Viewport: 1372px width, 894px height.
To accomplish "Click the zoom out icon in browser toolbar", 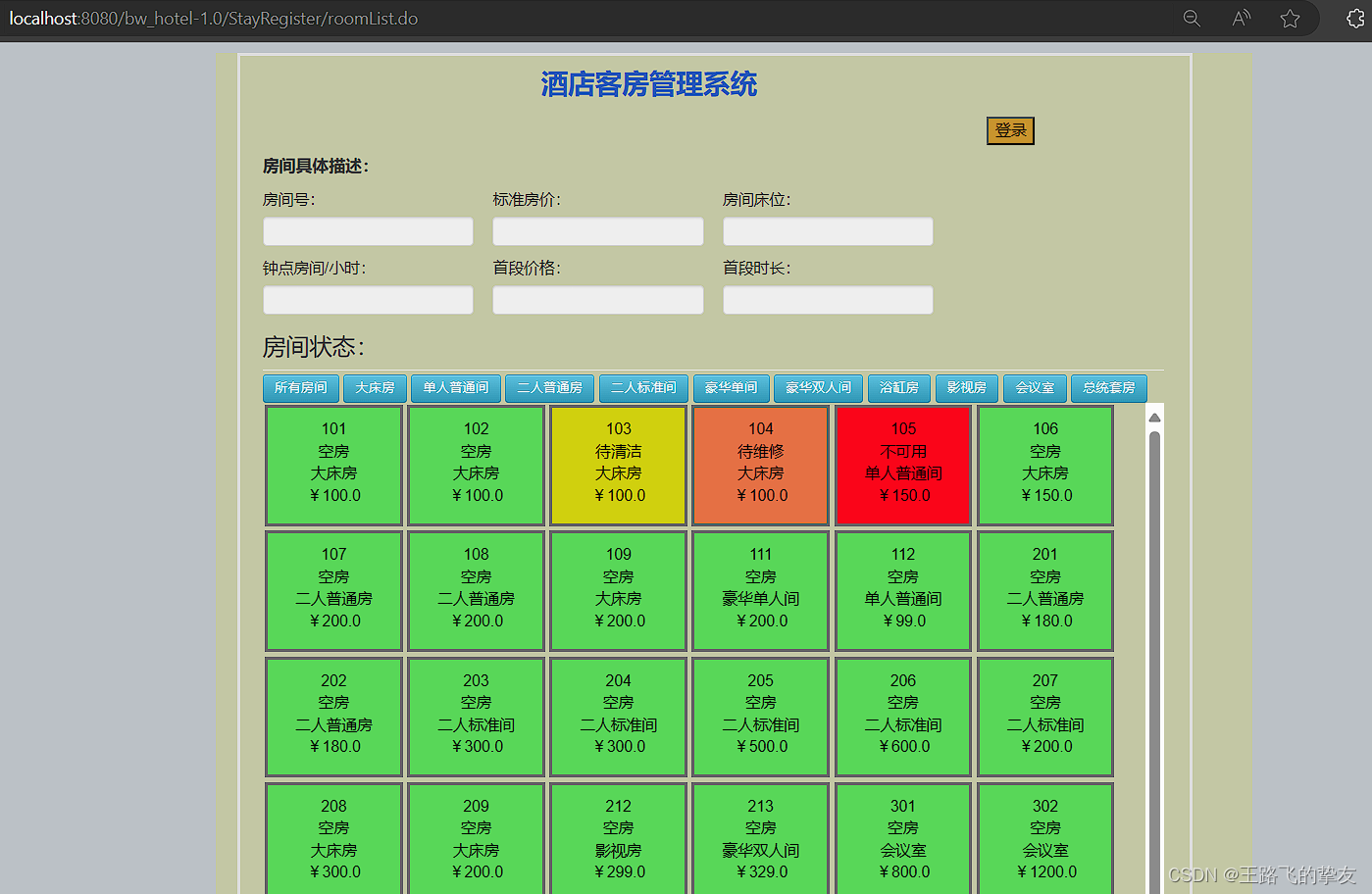I will point(1192,18).
